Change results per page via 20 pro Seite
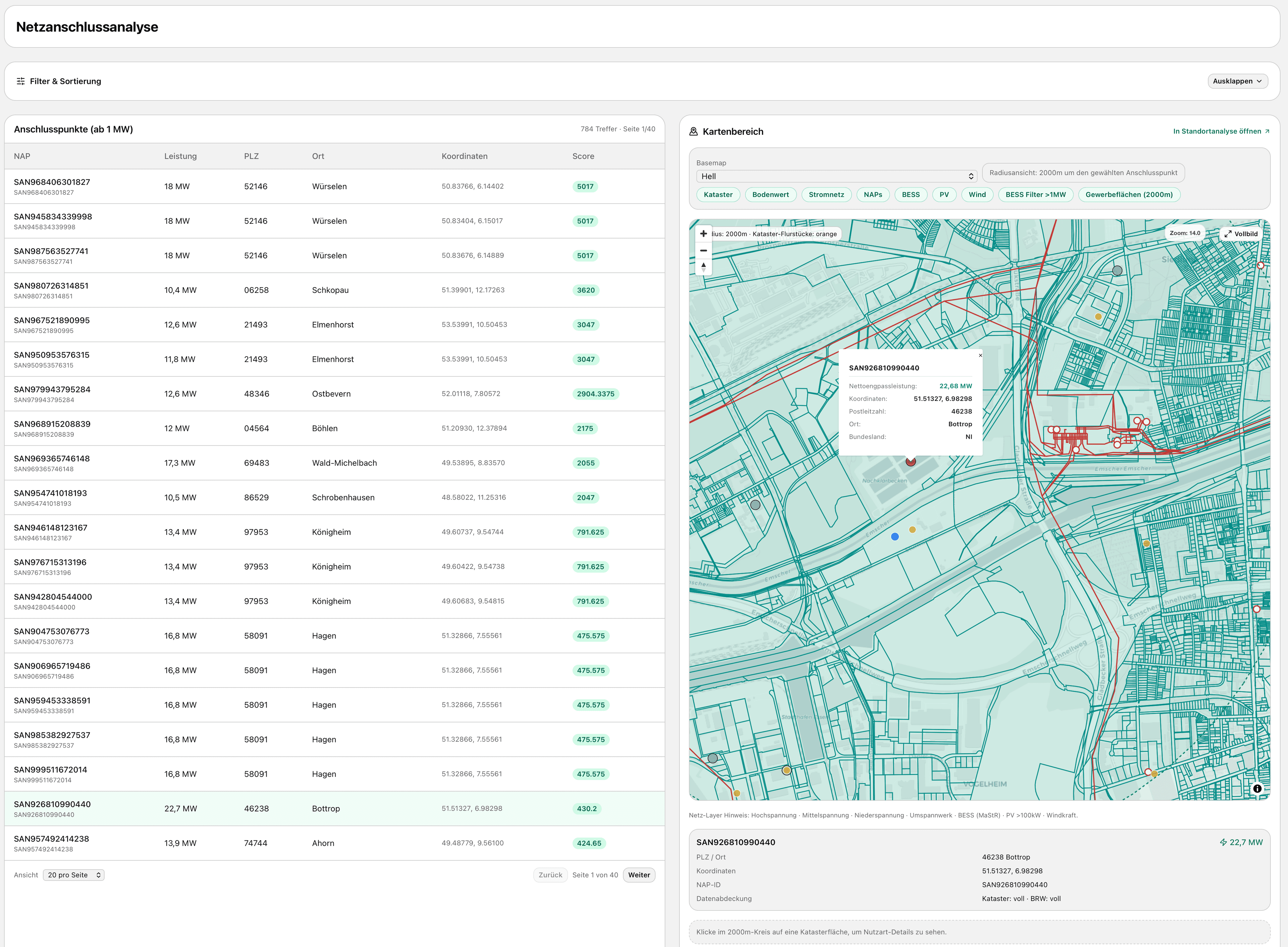Image resolution: width=1288 pixels, height=947 pixels. tap(73, 874)
